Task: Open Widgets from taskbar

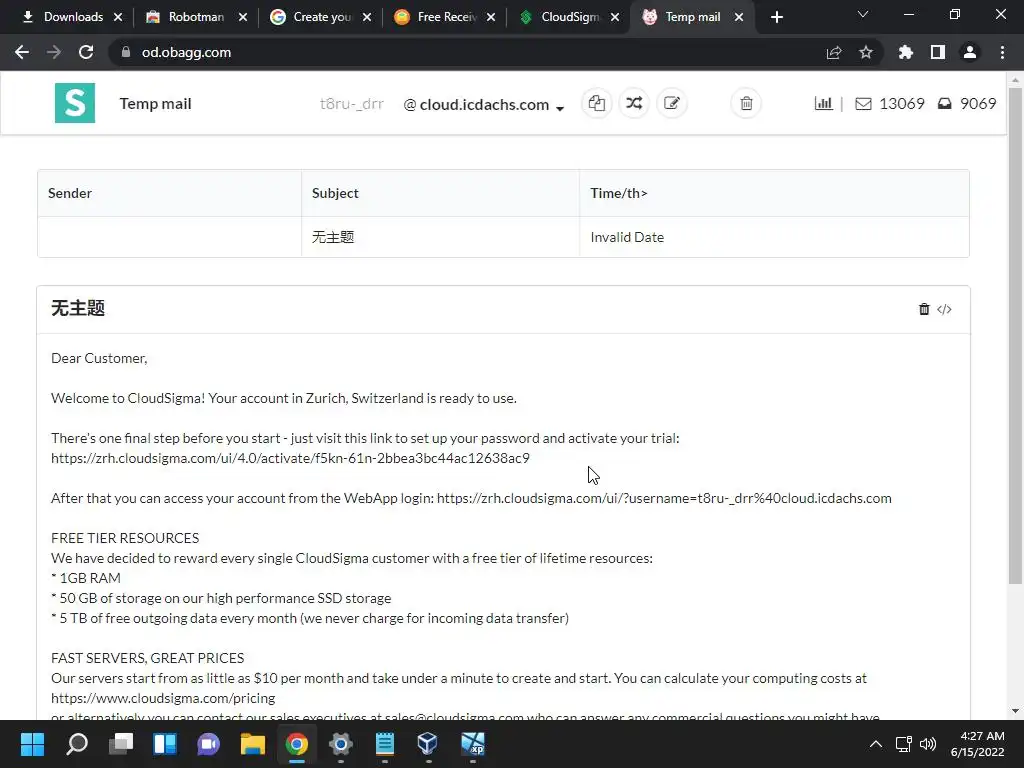Action: (x=165, y=744)
